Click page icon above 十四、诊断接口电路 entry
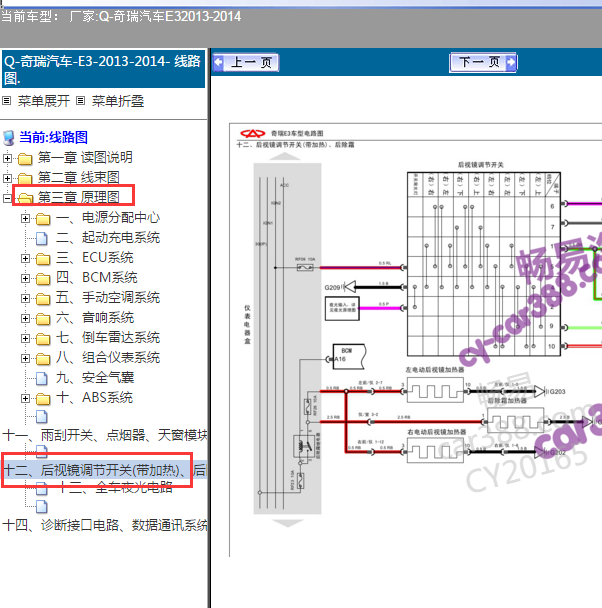602x608 pixels. coord(42,507)
